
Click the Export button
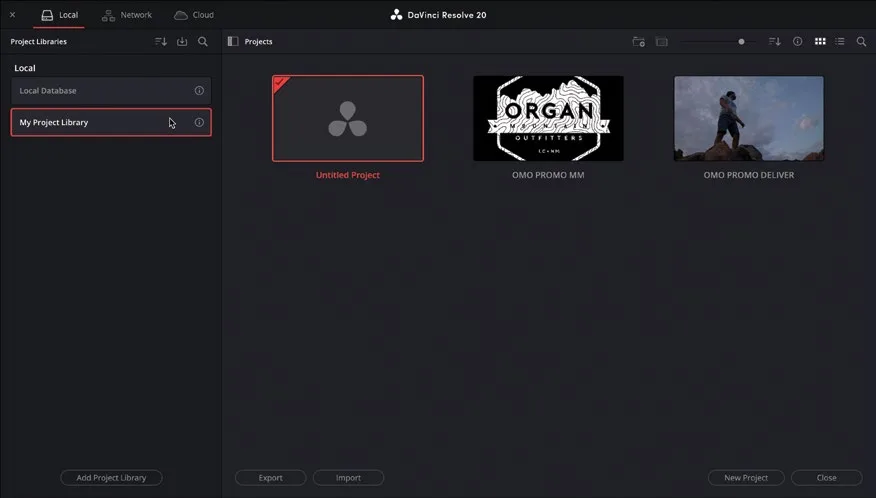pos(270,478)
